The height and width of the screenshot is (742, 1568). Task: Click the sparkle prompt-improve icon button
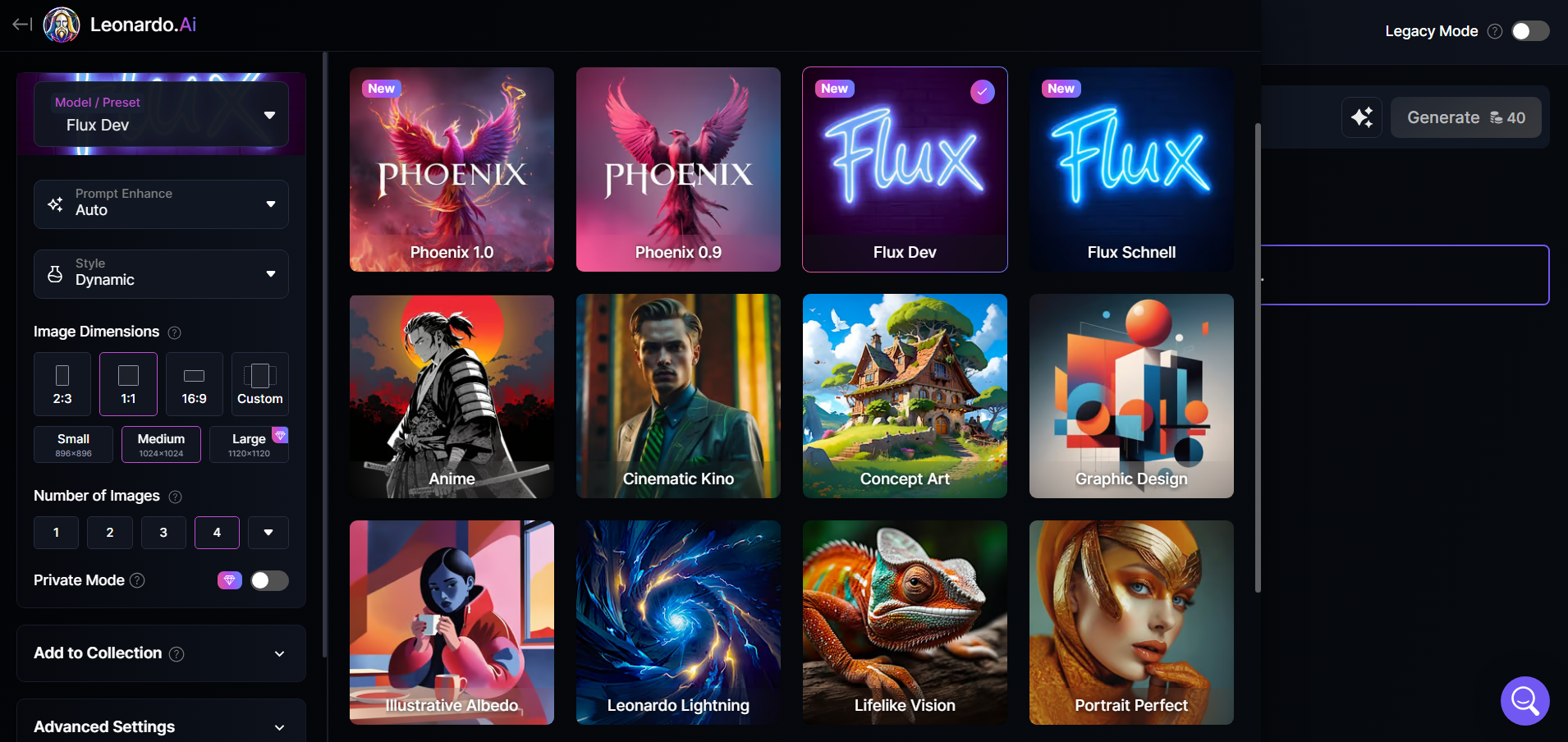tap(1362, 117)
